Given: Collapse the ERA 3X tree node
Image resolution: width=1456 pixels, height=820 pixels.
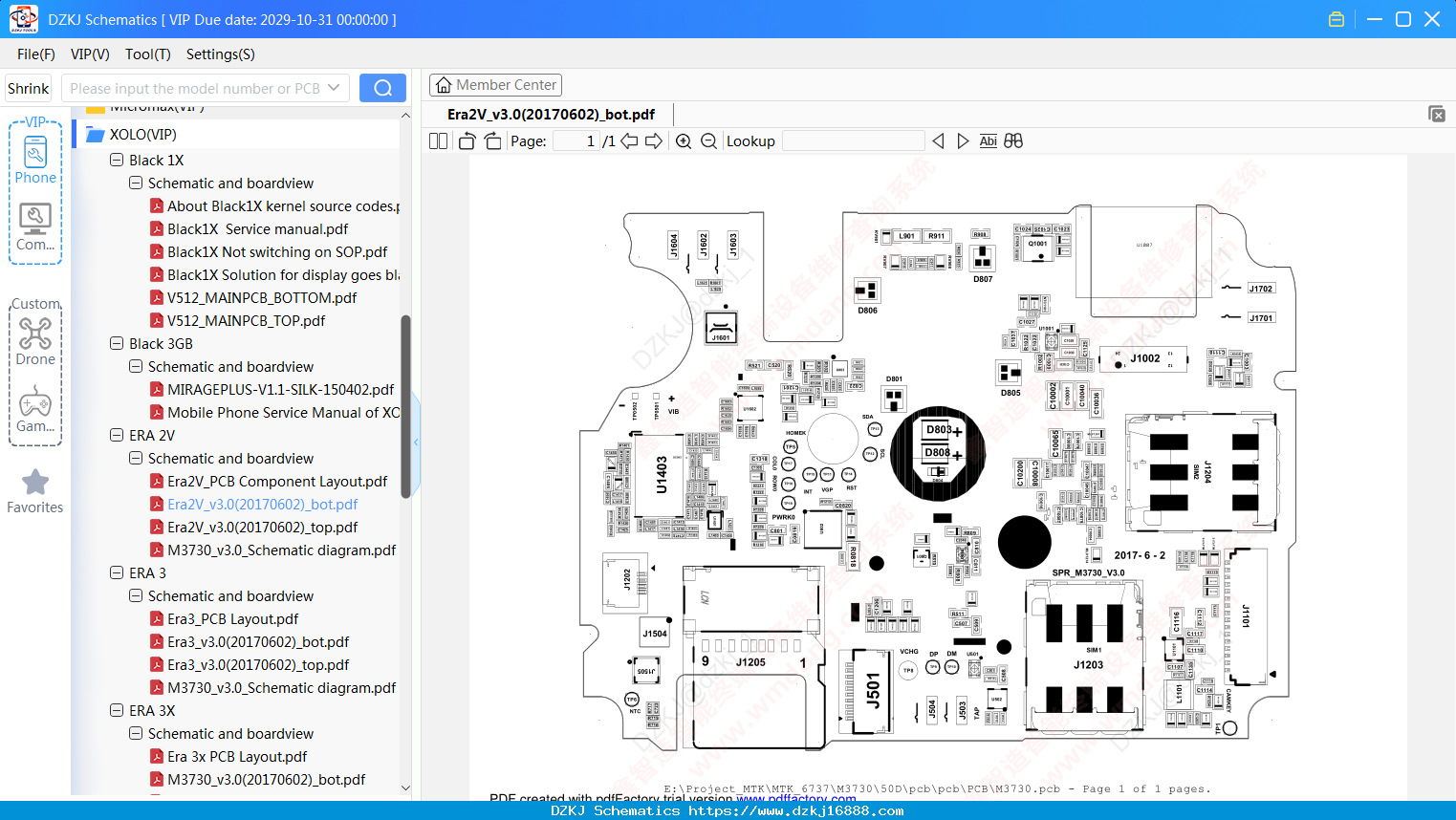Looking at the screenshot, I should tap(117, 711).
